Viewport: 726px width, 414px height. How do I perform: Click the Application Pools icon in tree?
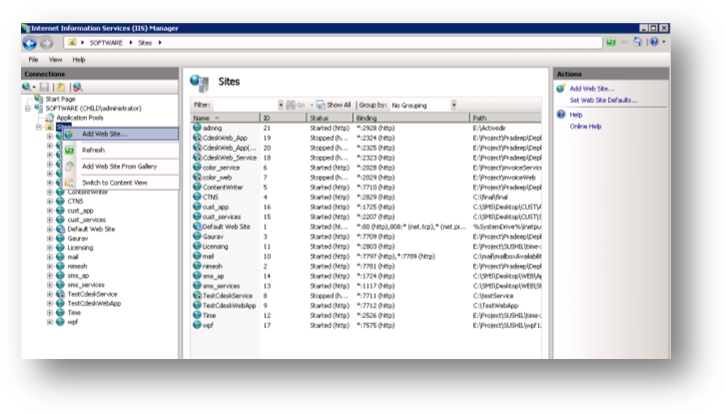pyautogui.click(x=50, y=118)
